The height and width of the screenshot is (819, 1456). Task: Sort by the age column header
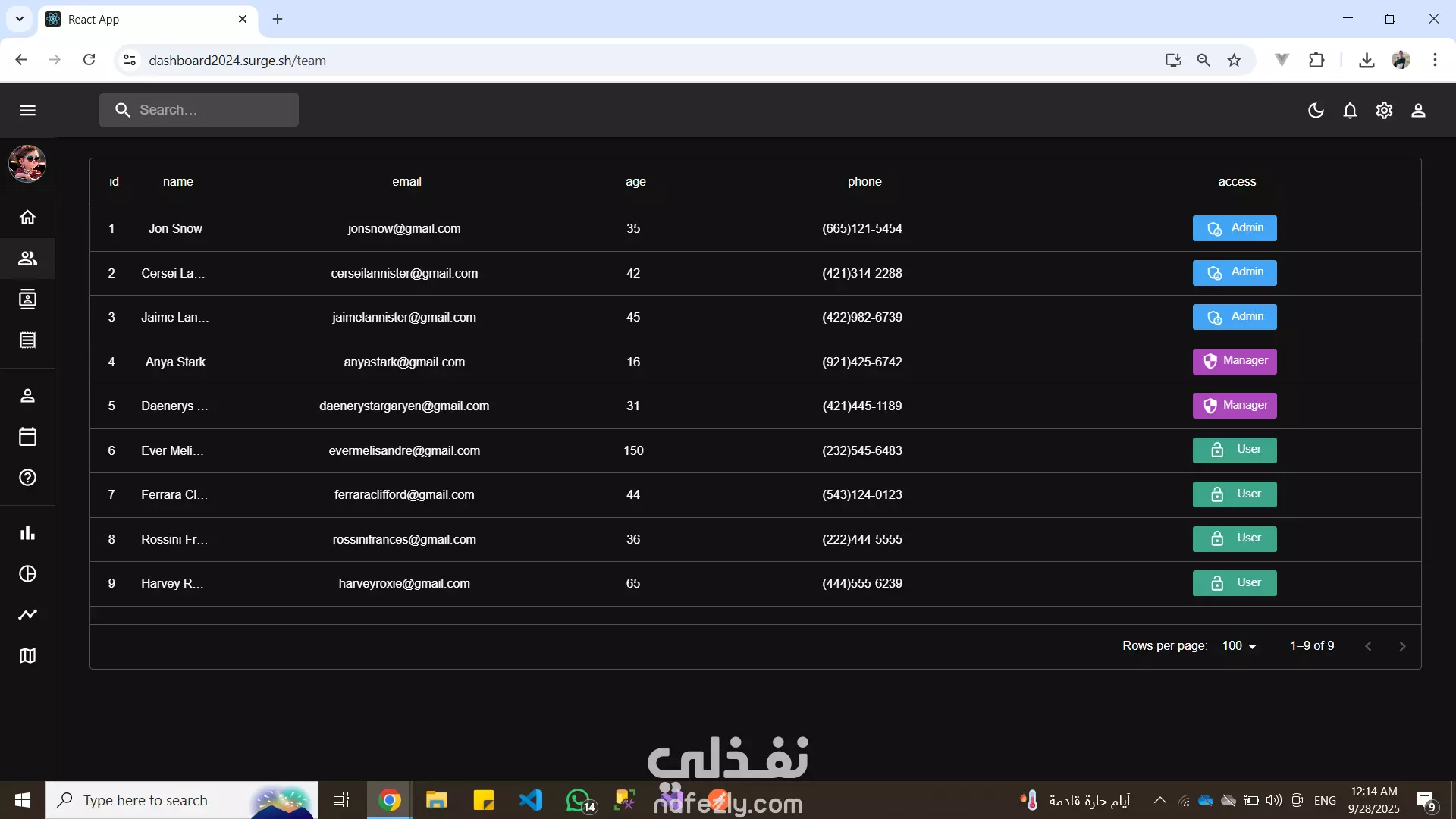pos(635,182)
